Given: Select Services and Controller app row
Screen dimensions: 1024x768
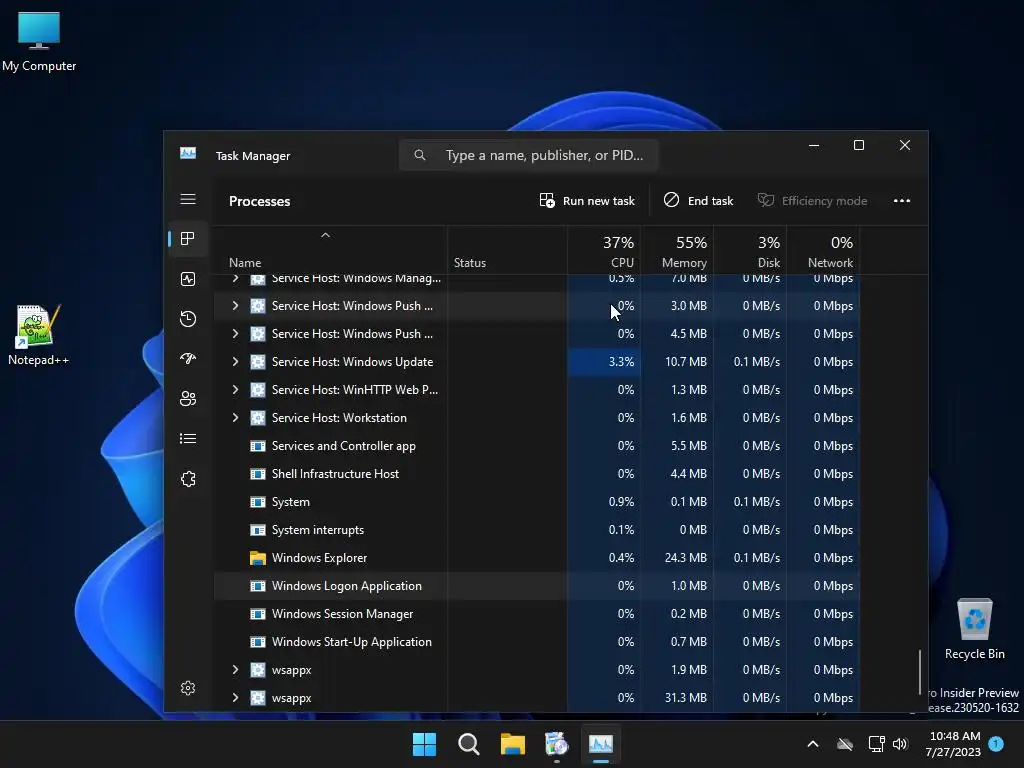Looking at the screenshot, I should pos(536,446).
